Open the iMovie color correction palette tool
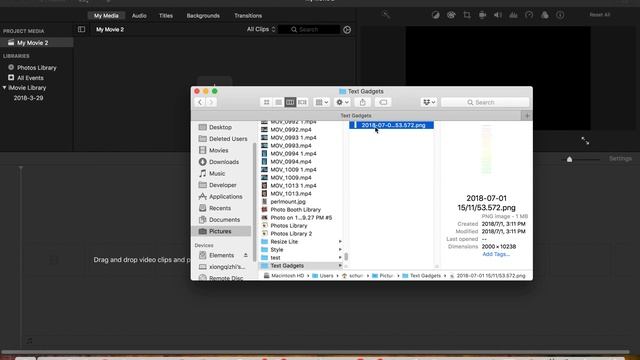640x360 pixels. (451, 15)
